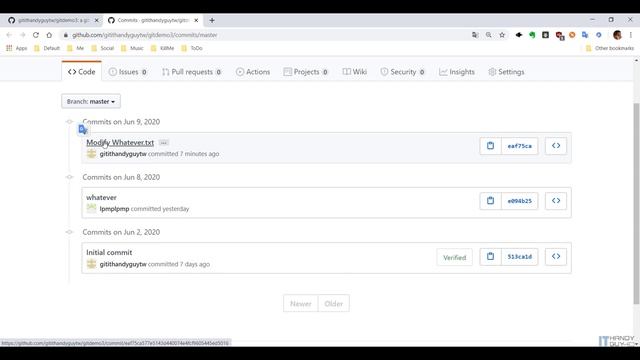Close the Commits browser tab
Screen dimensions: 640x360
tap(196, 20)
